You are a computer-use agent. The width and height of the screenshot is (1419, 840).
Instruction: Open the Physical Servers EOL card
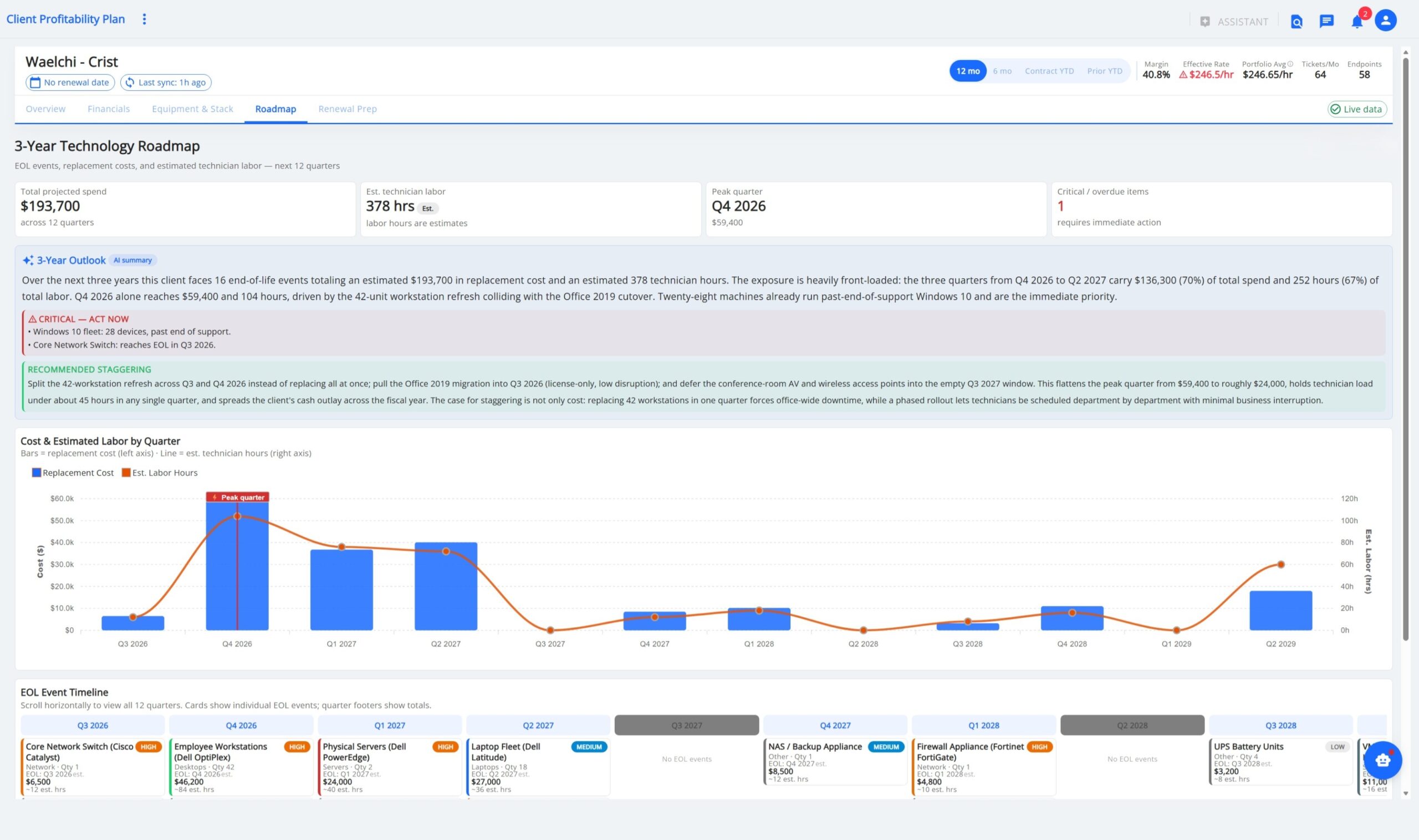(390, 767)
